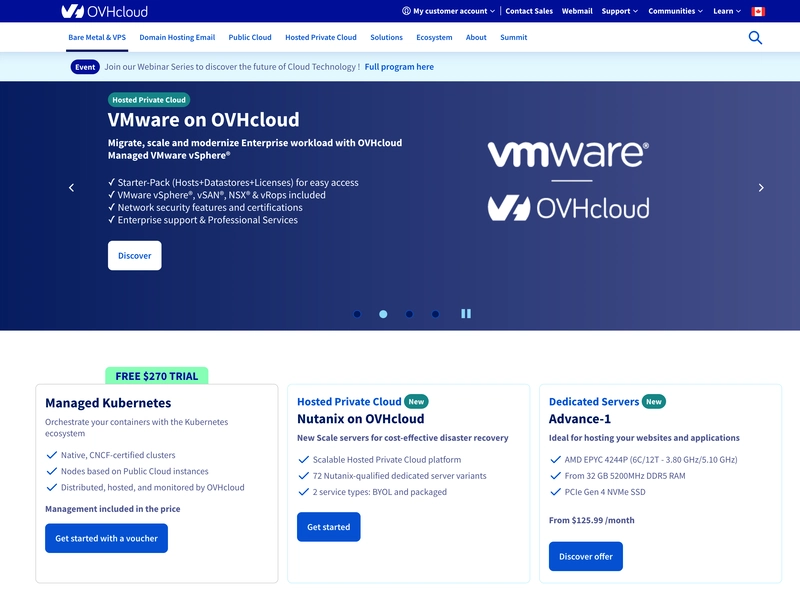
Task: Click the OVHcloud logo in header
Action: click(x=105, y=11)
